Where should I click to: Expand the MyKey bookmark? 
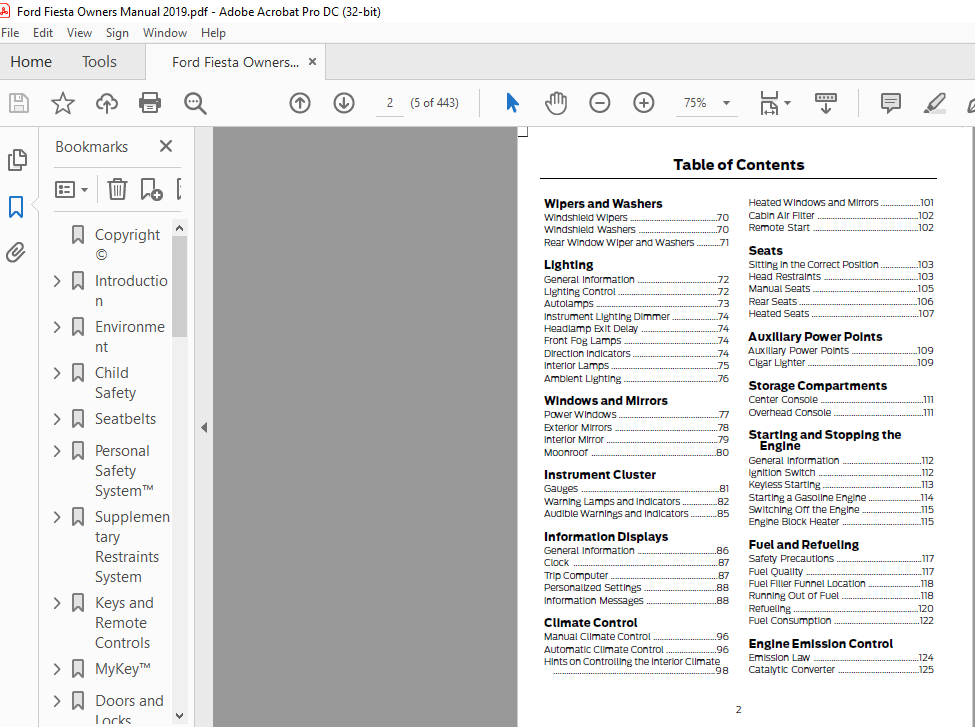click(x=57, y=669)
